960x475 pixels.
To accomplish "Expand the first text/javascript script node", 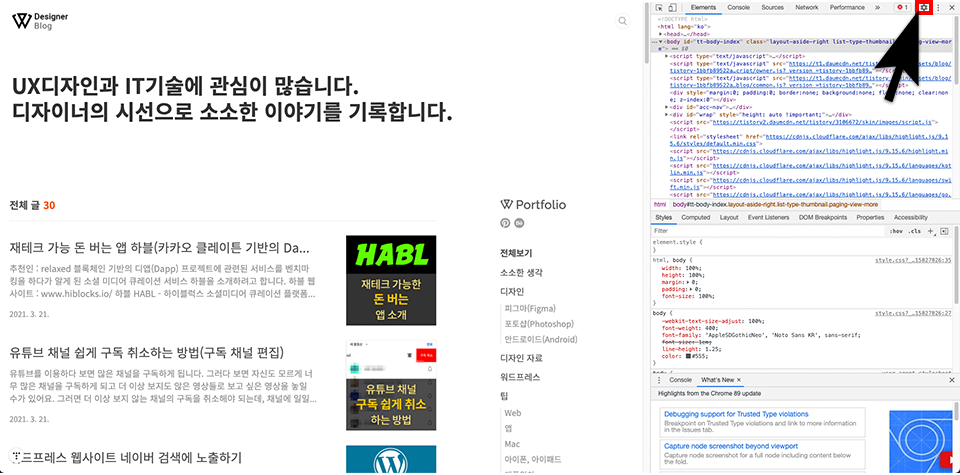I will (x=667, y=56).
